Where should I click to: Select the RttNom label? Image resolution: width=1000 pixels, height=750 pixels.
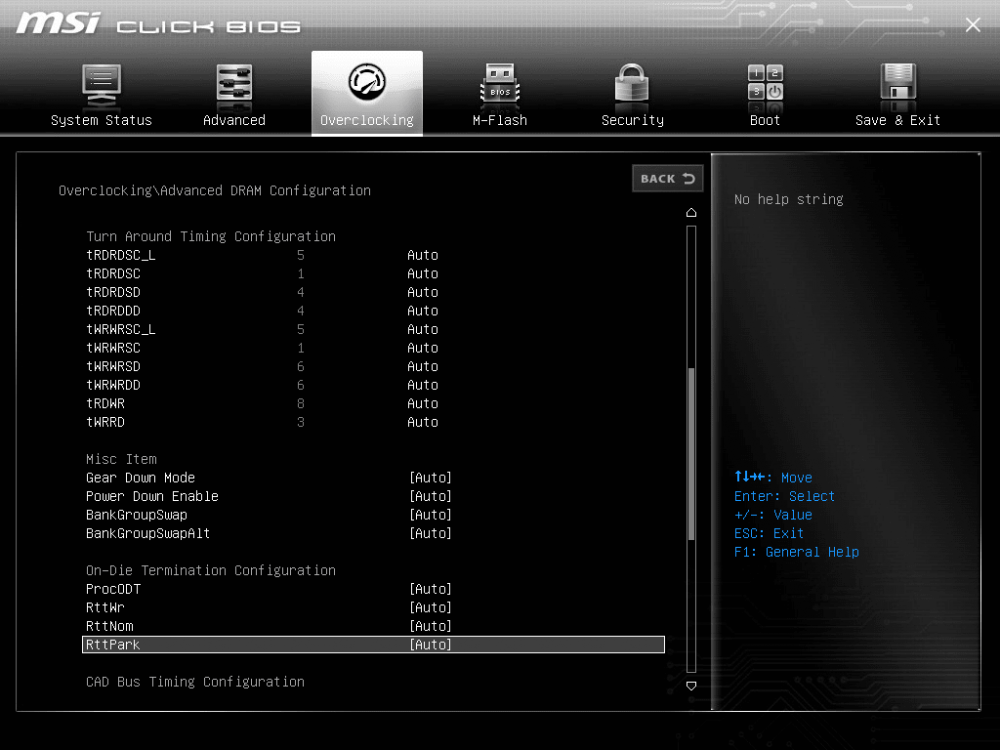pos(109,626)
